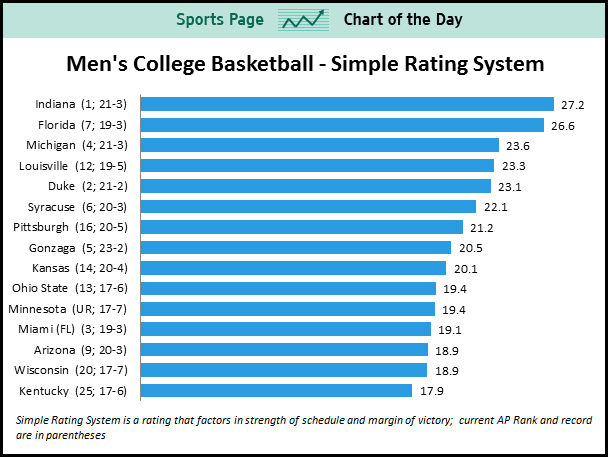Viewport: 608px width, 457px height.
Task: Click the Sports Page header text
Action: pos(218,20)
